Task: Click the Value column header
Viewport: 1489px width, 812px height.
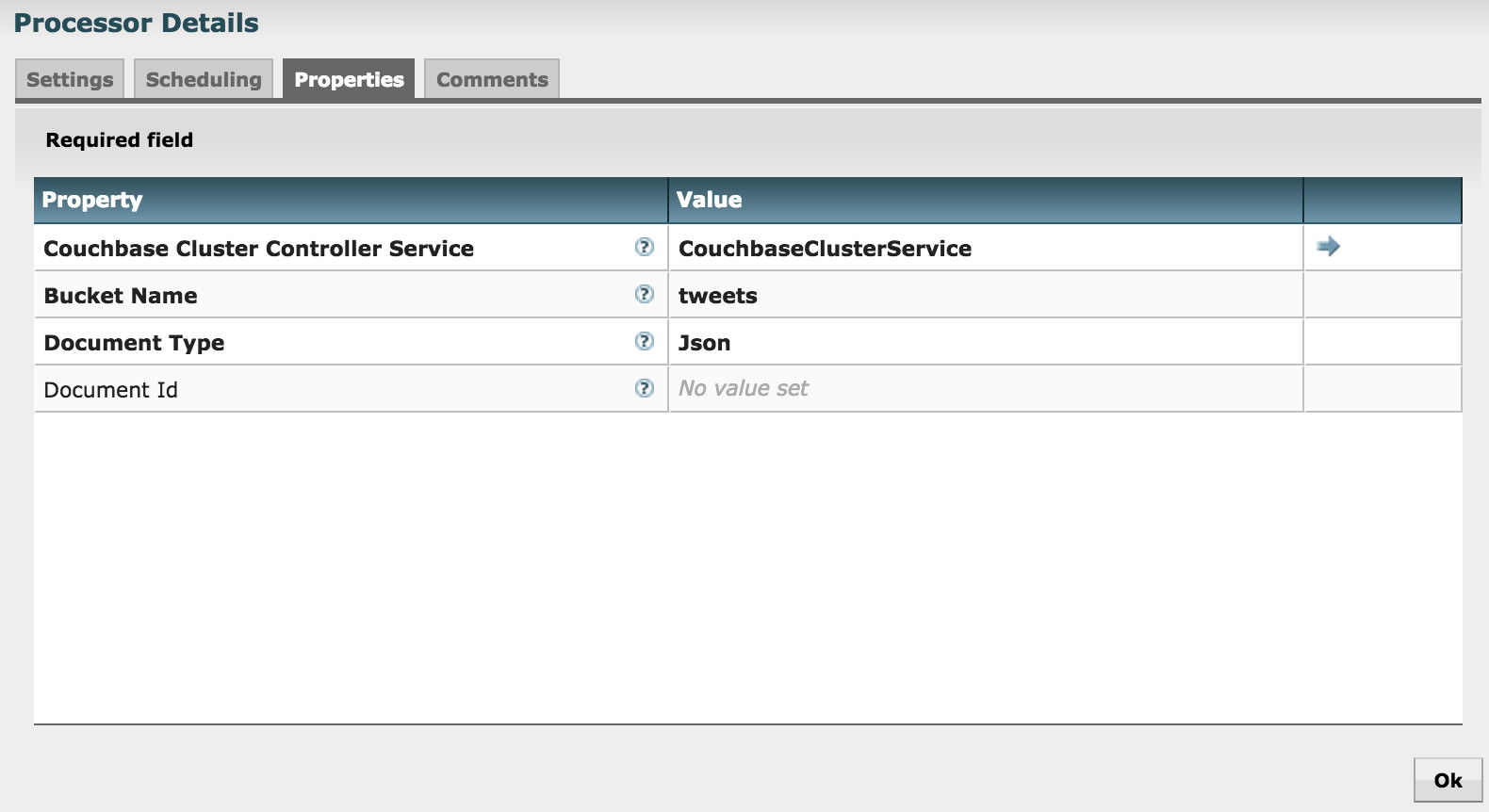Action: (986, 200)
